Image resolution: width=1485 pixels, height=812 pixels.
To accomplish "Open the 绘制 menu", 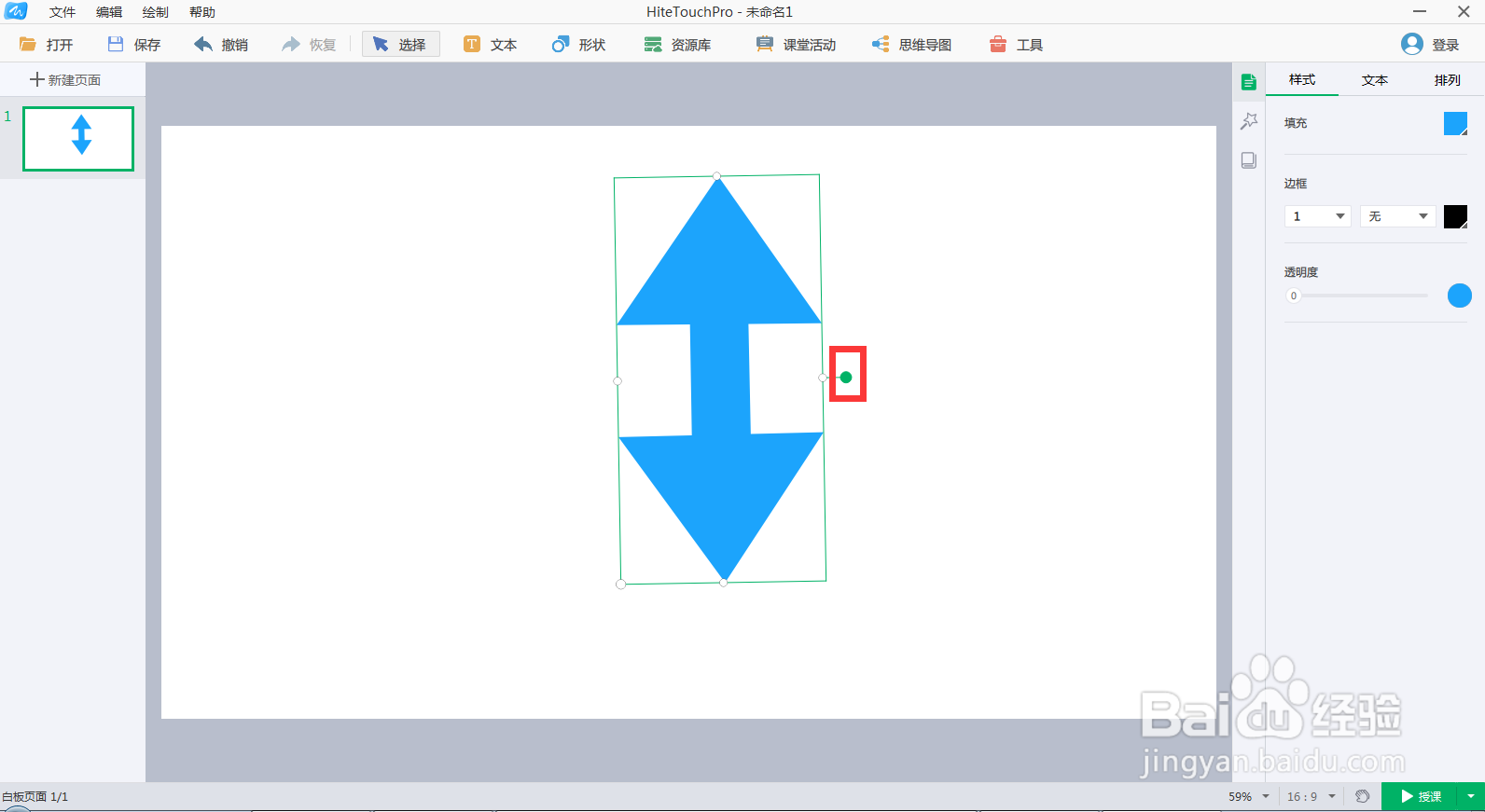I will click(156, 12).
